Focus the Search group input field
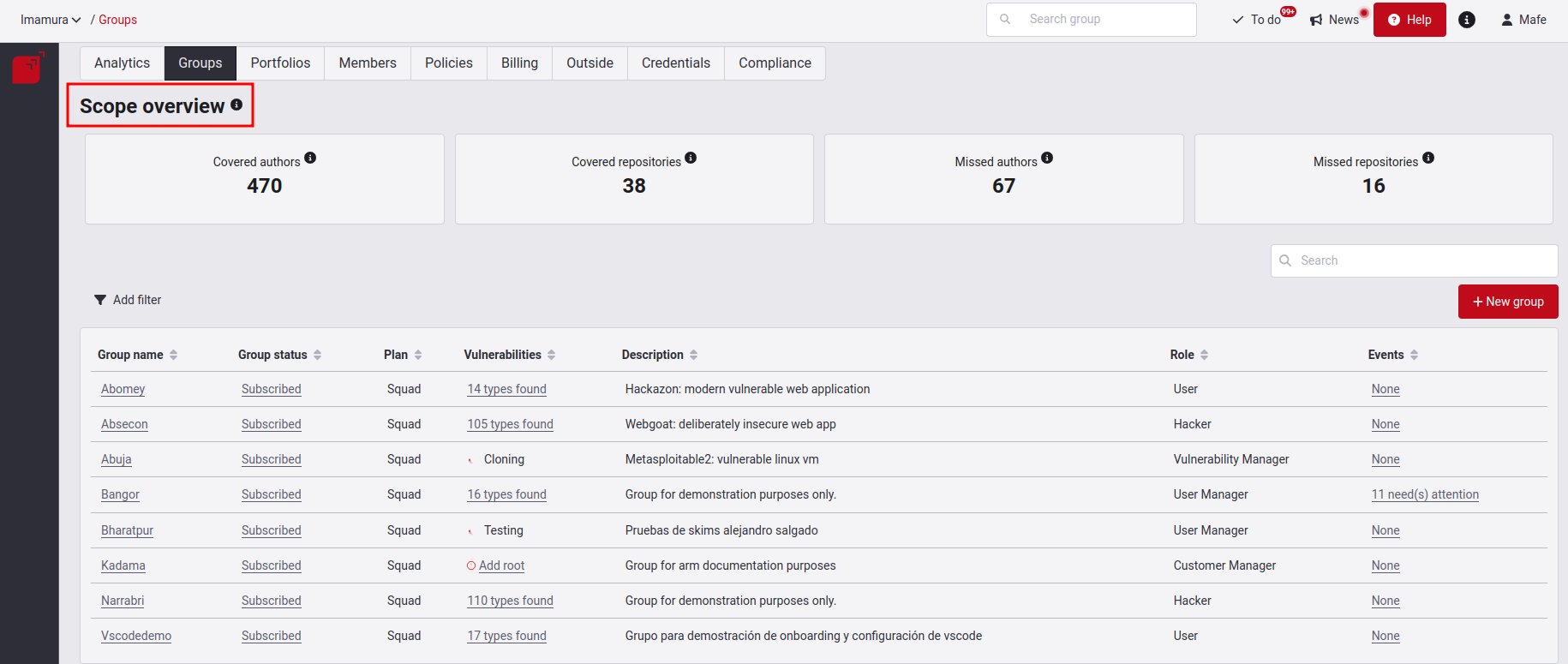The width and height of the screenshot is (1568, 664). [1091, 20]
